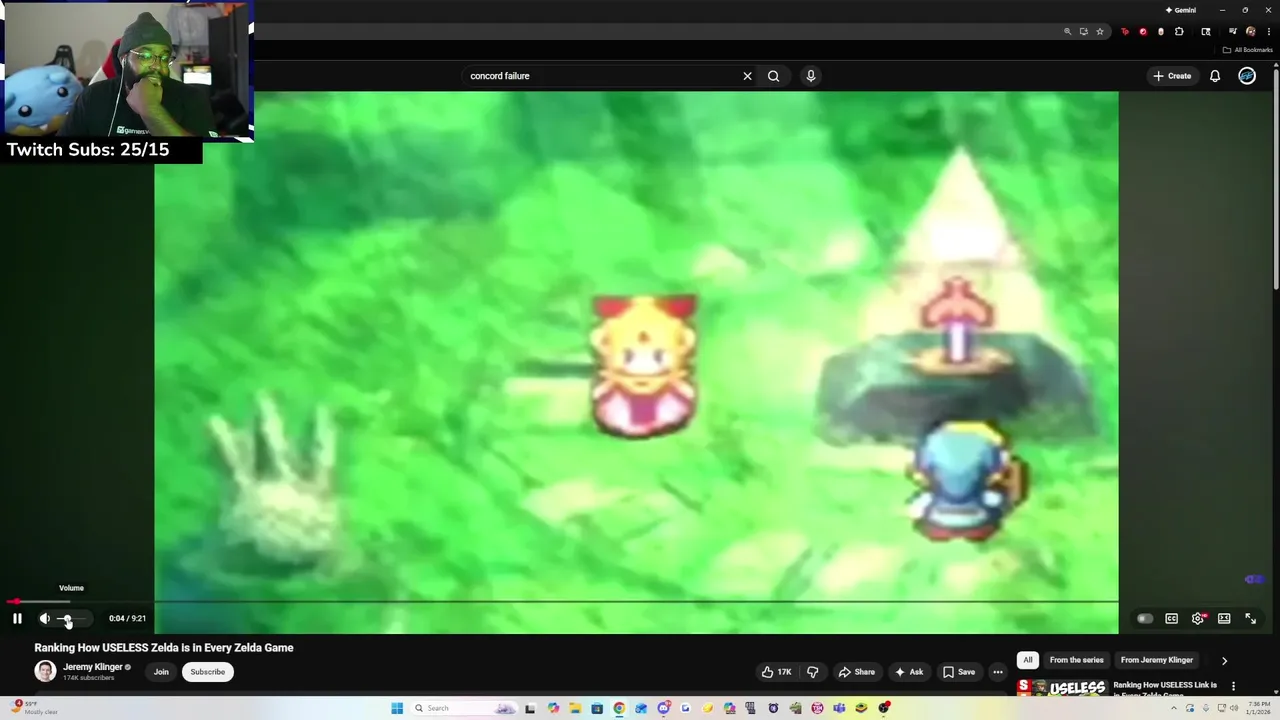The image size is (1280, 720).
Task: Toggle closed captions in the player
Action: pos(1172,619)
